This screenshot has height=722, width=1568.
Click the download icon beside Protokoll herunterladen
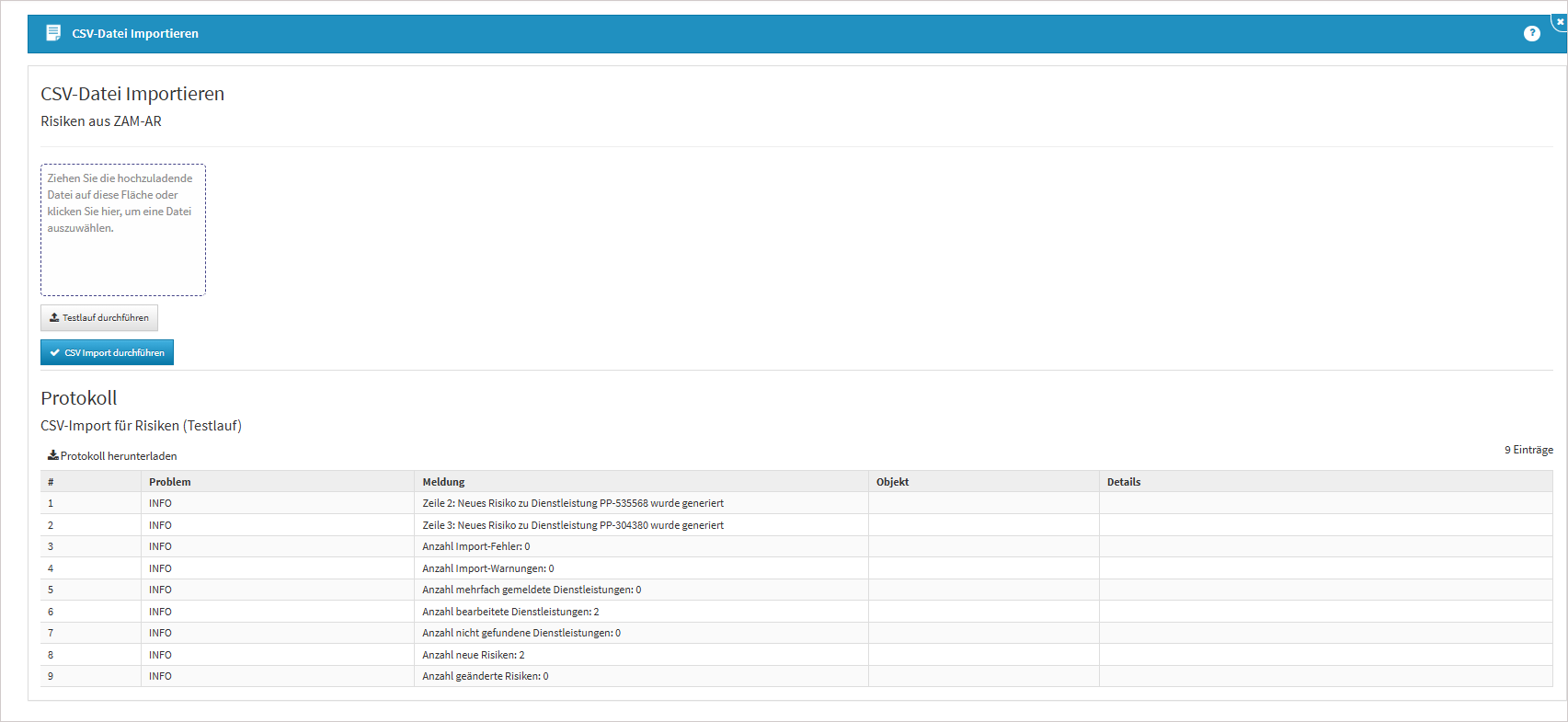pyautogui.click(x=53, y=455)
